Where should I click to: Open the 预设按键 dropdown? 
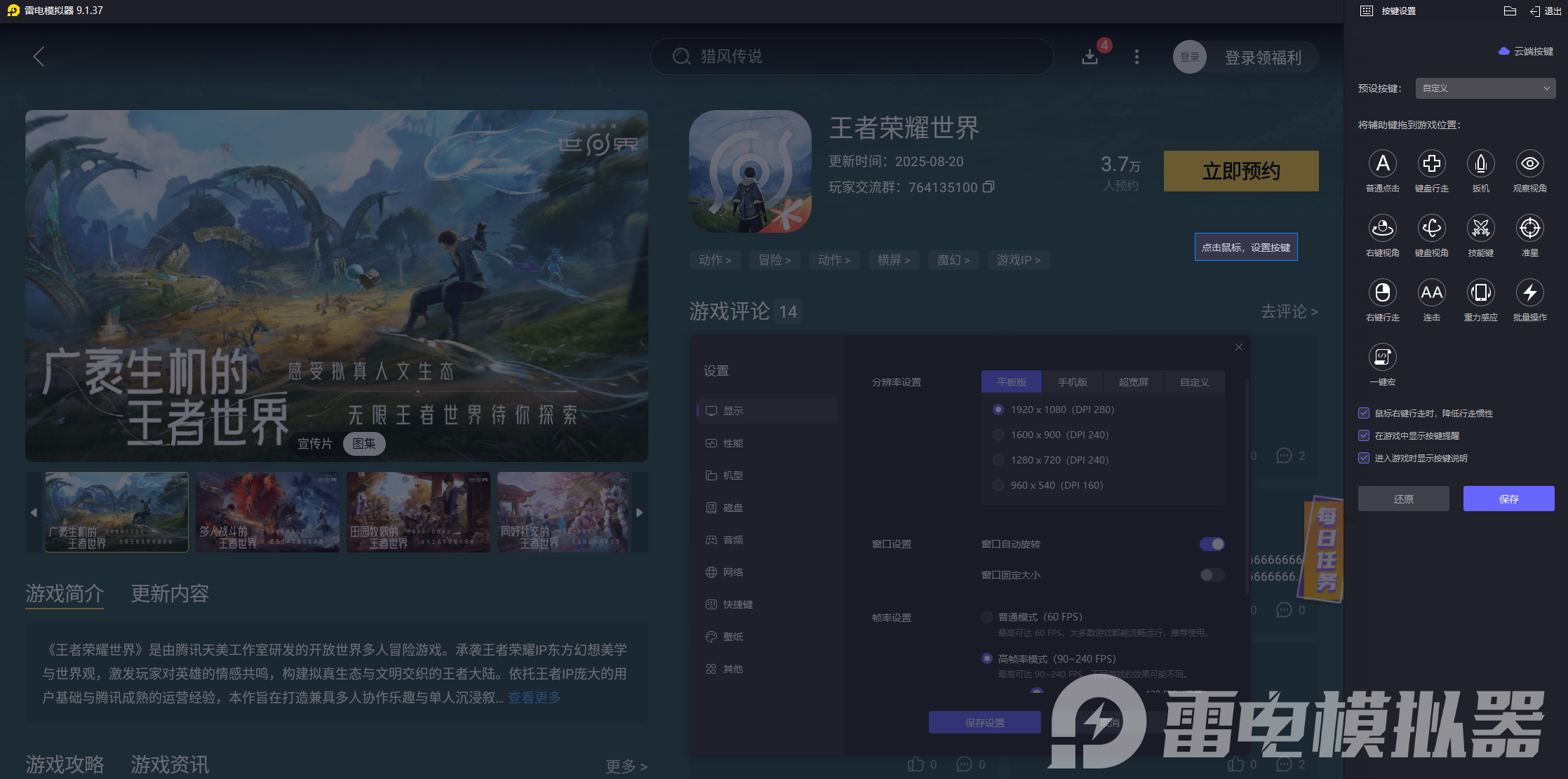pos(1485,88)
